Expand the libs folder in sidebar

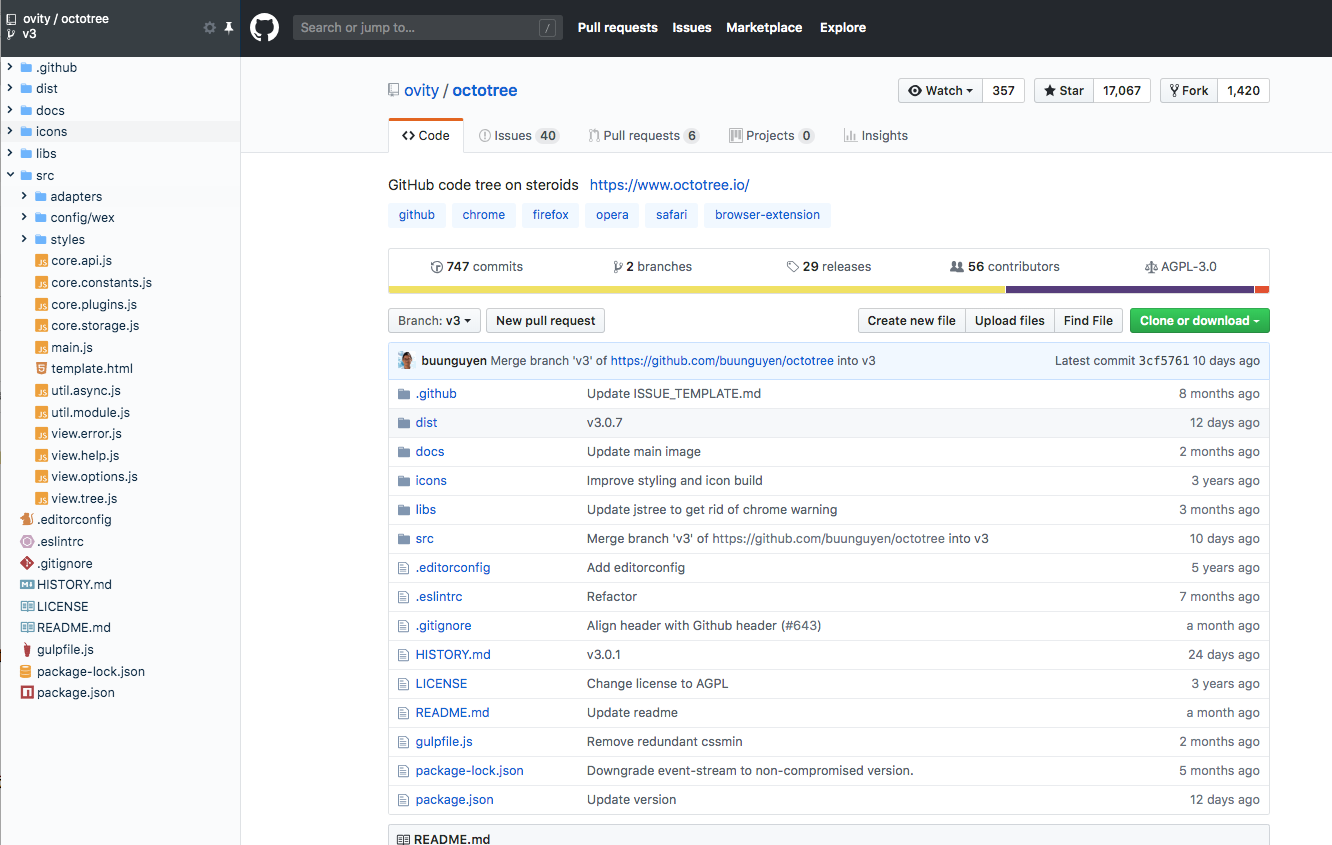pyautogui.click(x=10, y=154)
